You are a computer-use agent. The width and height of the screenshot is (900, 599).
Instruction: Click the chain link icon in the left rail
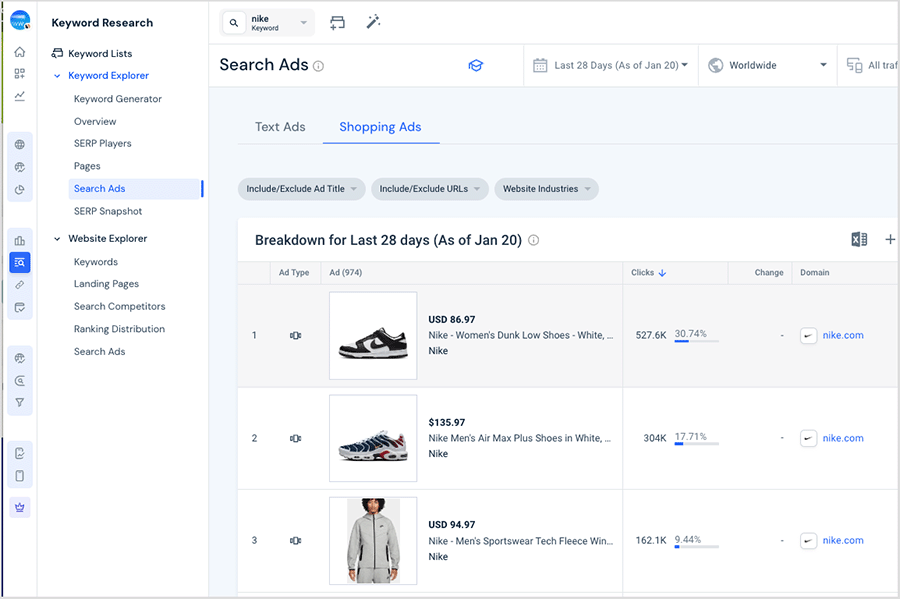[x=20, y=285]
